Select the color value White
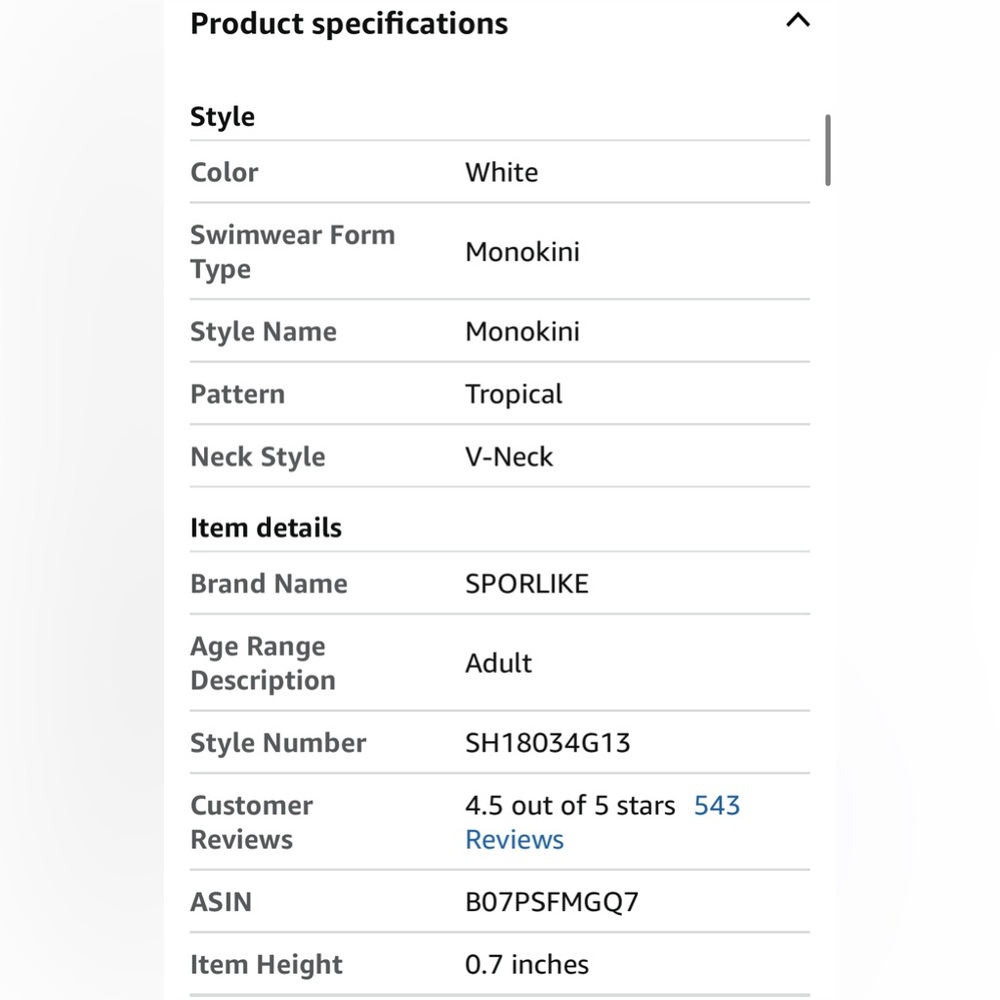Viewport: 1000px width, 1000px height. 501,172
